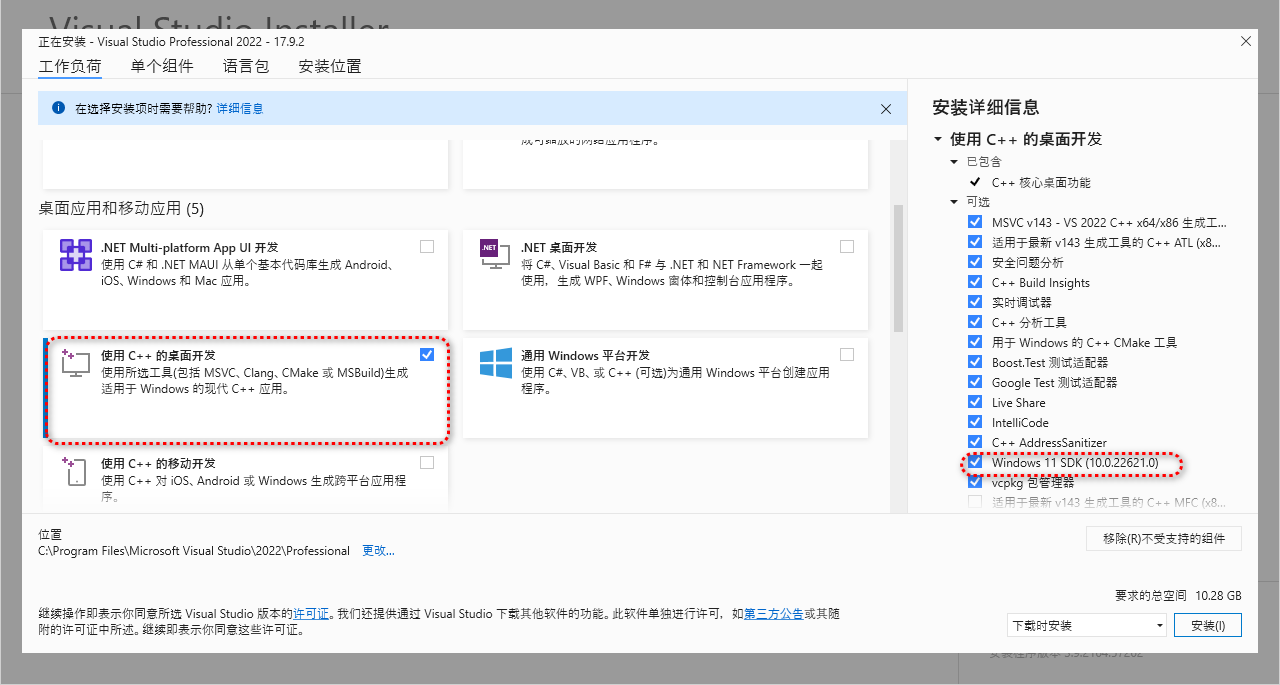1280x685 pixels.
Task: Click the C++ mobile development icon
Action: click(x=75, y=472)
